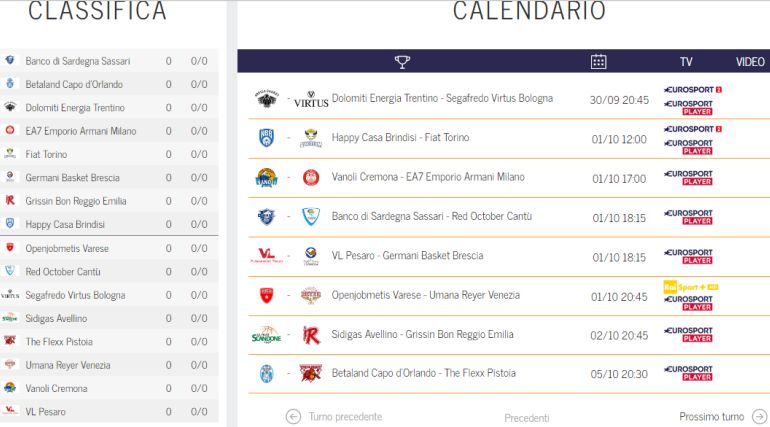Go to next round with right arrow
Viewport: 770px width, 427px height.
[760, 416]
